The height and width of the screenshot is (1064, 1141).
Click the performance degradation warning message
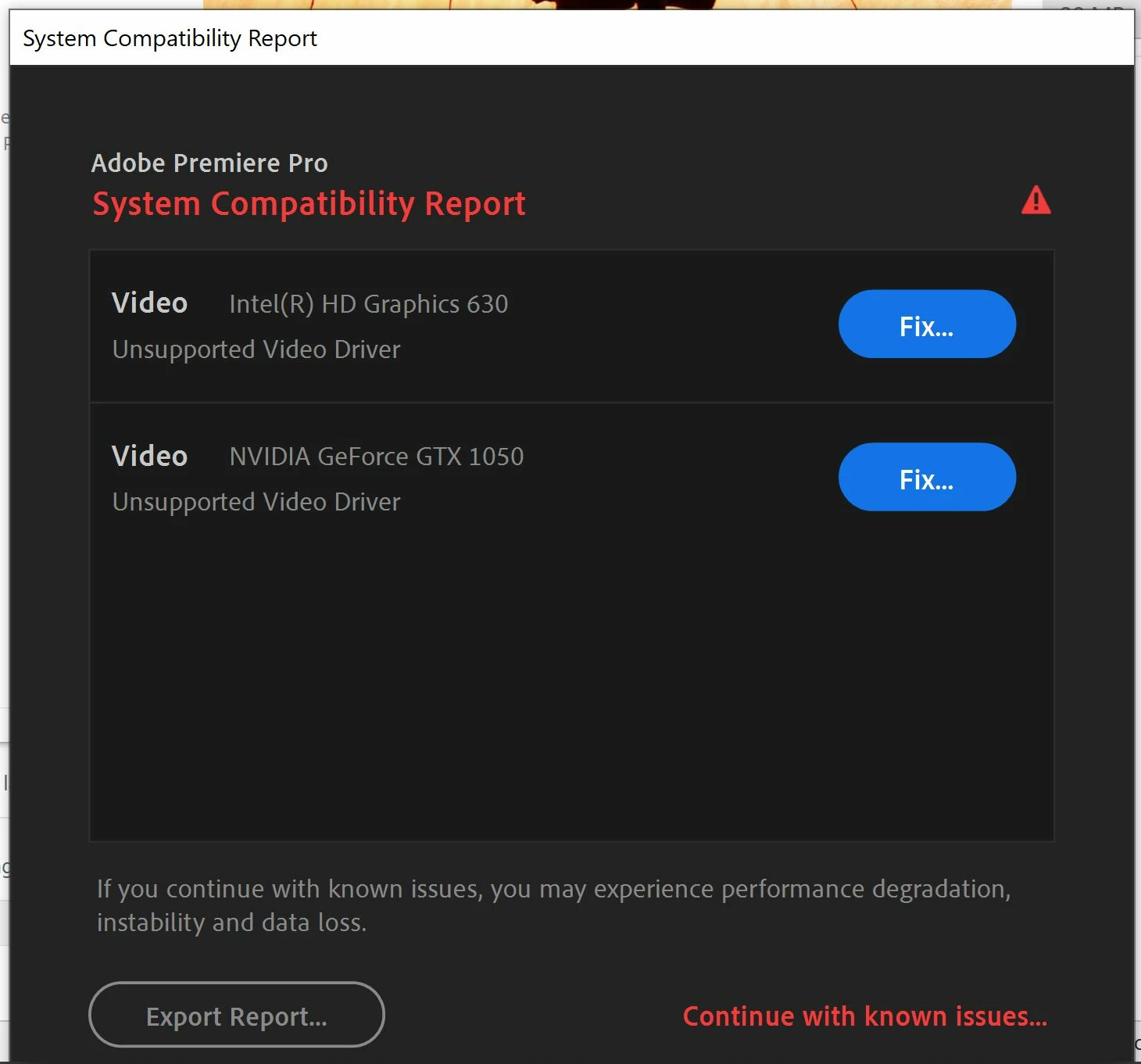pyautogui.click(x=553, y=905)
